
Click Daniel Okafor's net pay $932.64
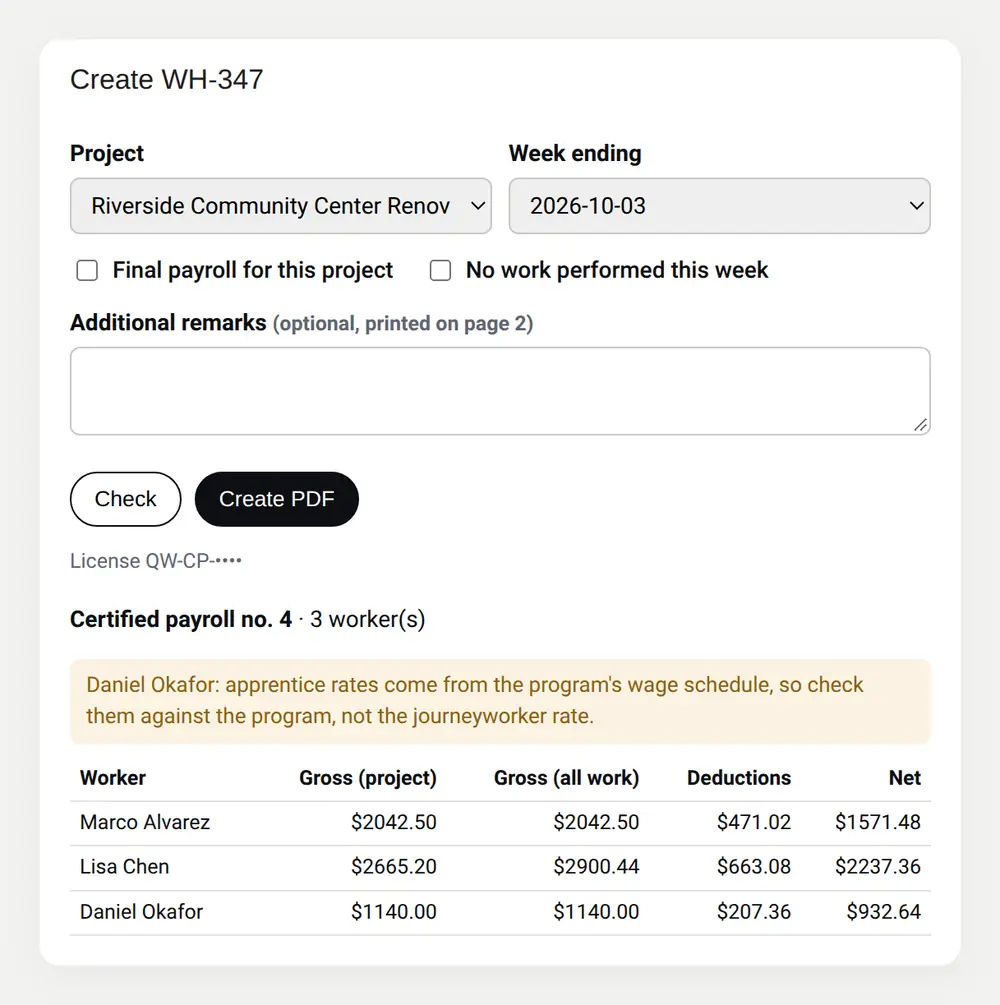[x=883, y=911]
